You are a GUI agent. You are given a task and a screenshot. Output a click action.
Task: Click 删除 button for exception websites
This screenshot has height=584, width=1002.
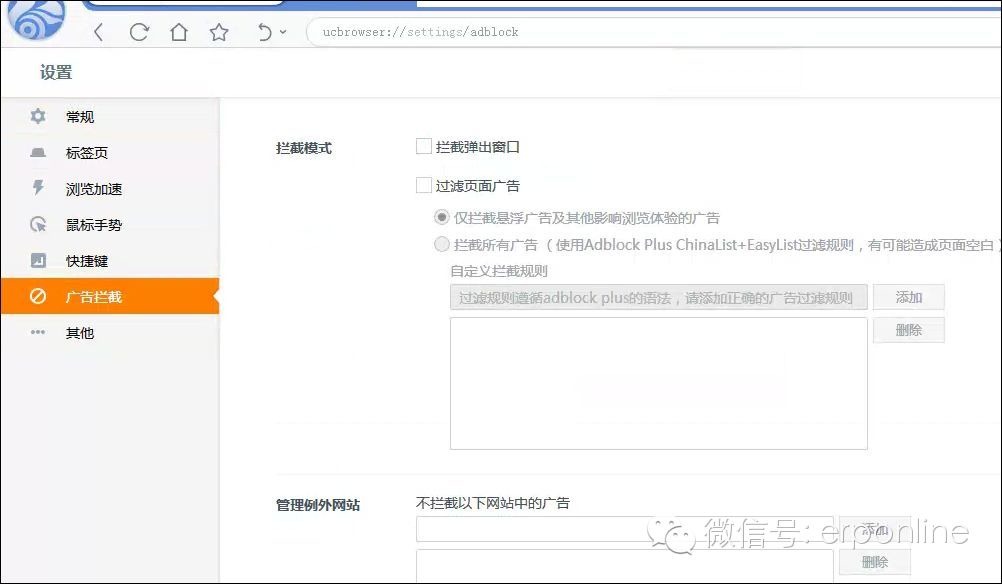point(875,562)
